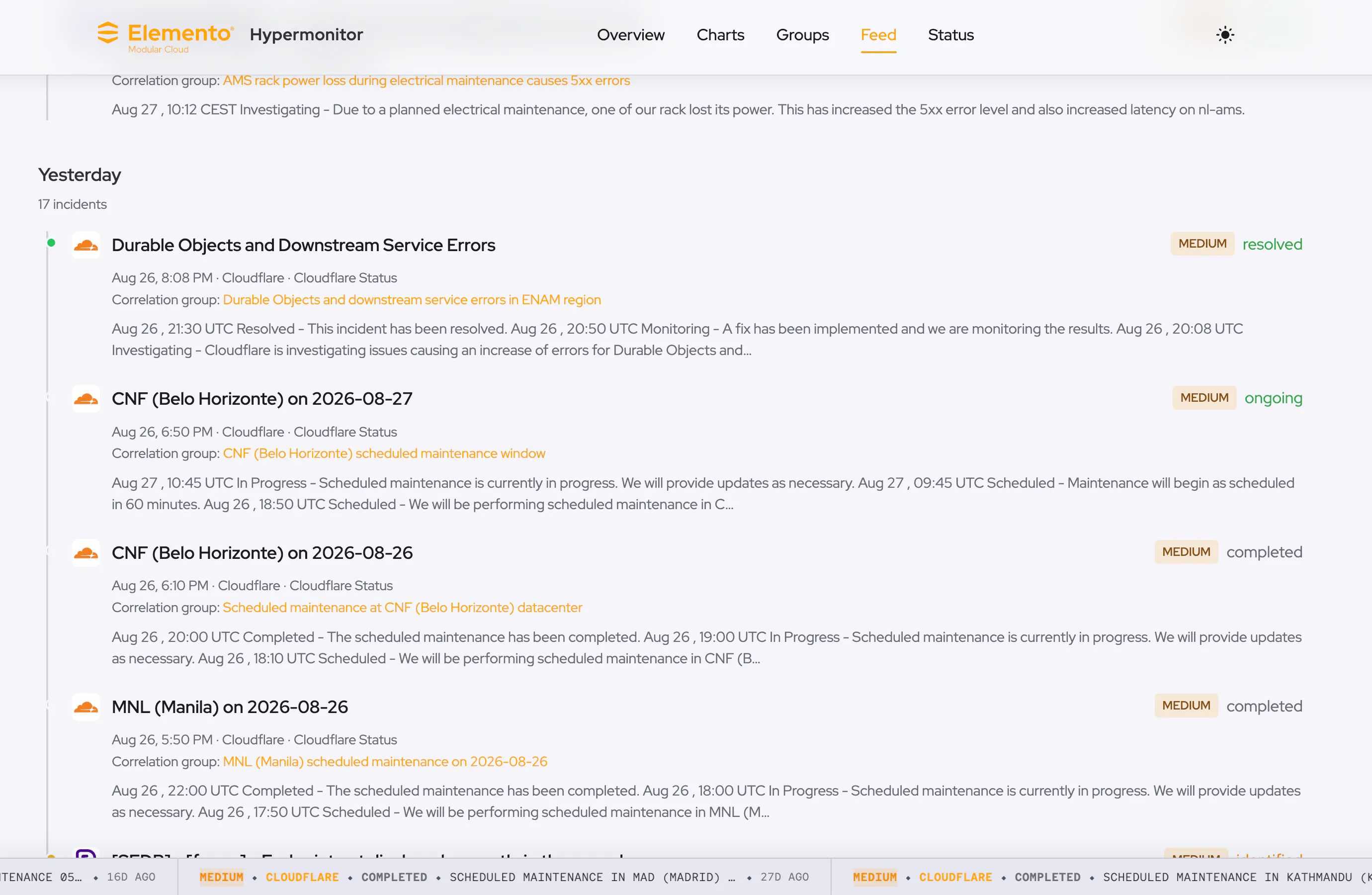Click Aug 26, 6:50 PM Cloudflare Status line
The width and height of the screenshot is (1372, 895).
[254, 432]
